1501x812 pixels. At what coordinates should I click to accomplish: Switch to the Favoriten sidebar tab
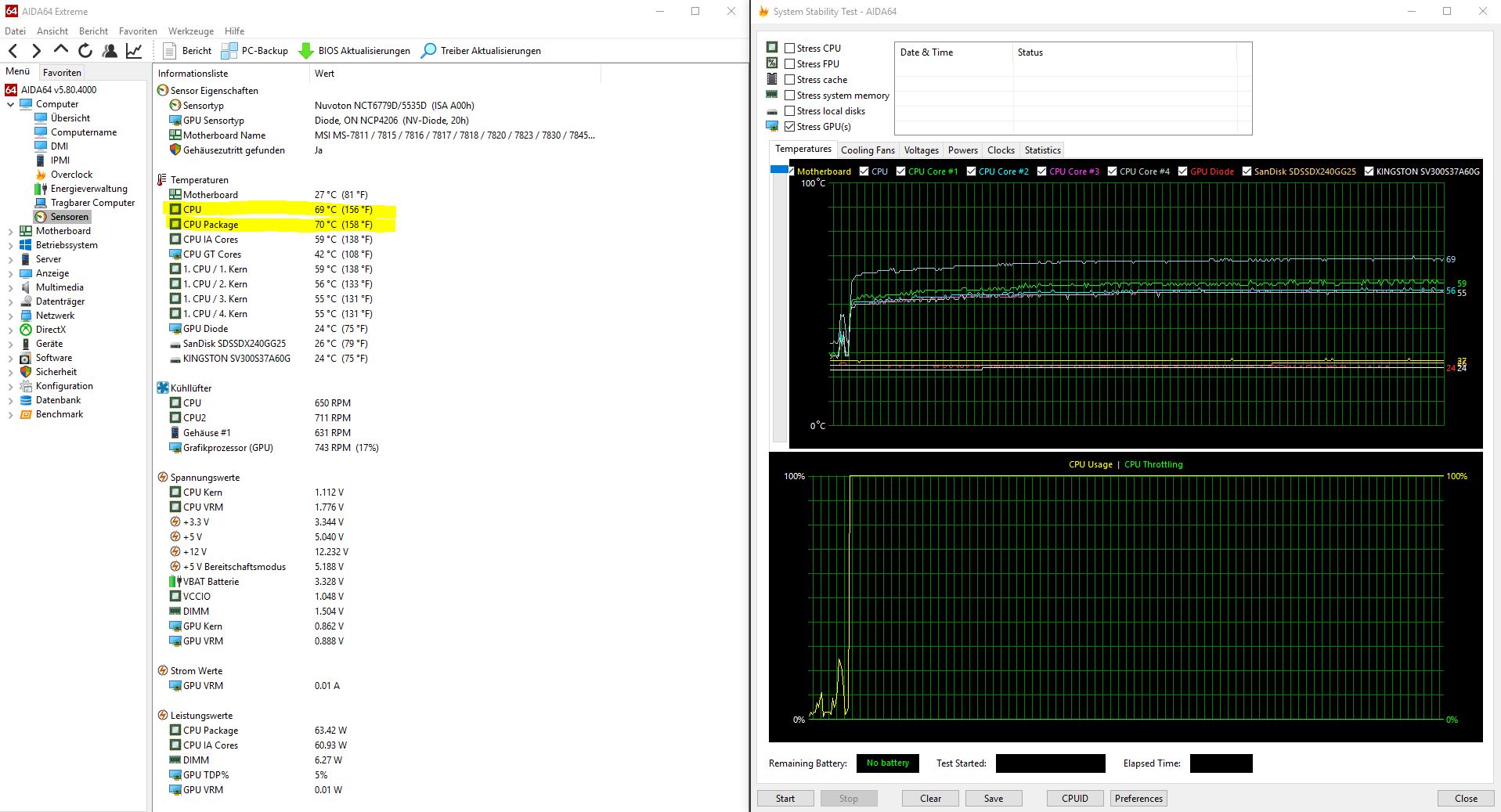[x=62, y=72]
